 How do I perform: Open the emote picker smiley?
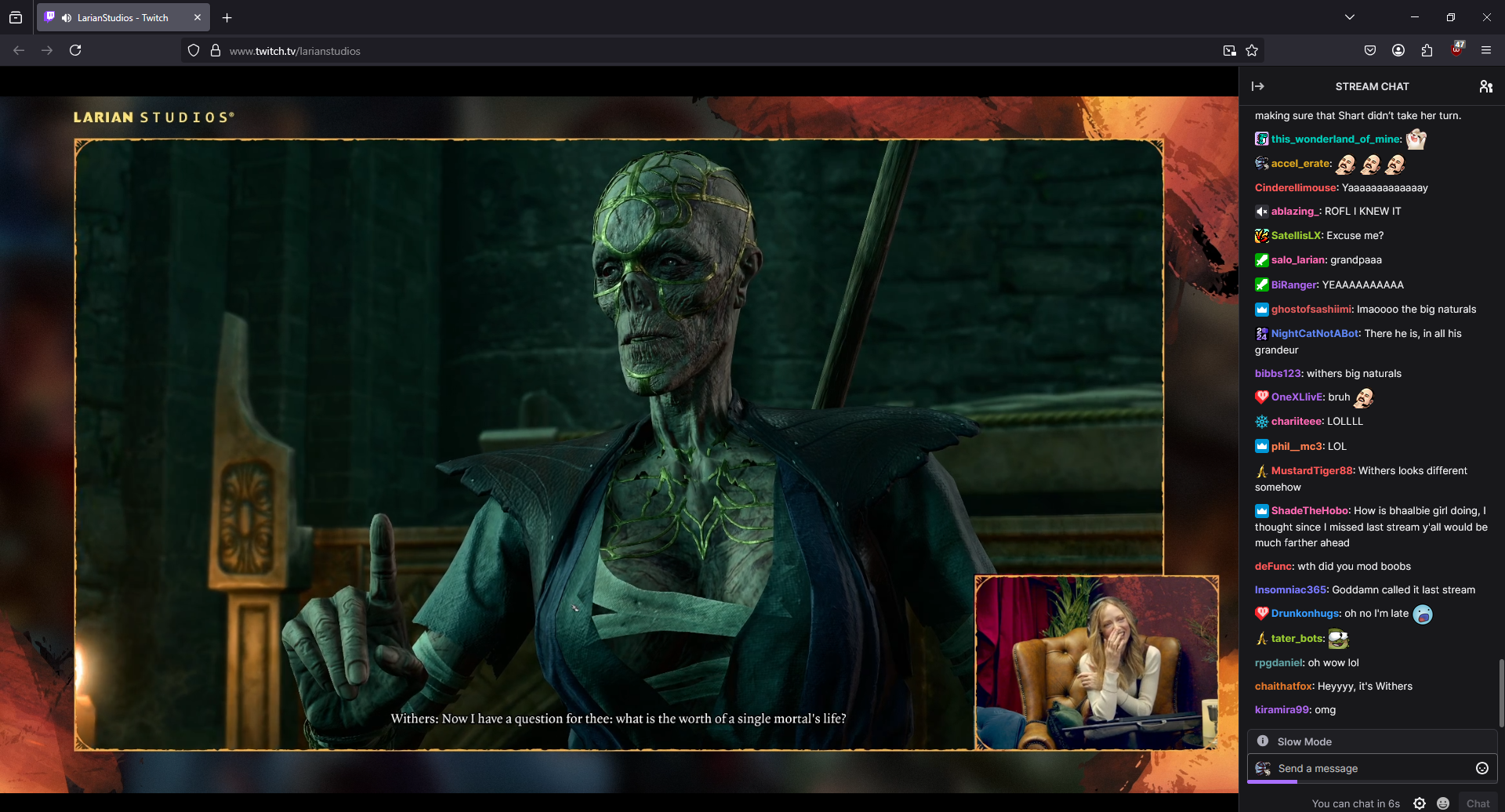click(1482, 768)
